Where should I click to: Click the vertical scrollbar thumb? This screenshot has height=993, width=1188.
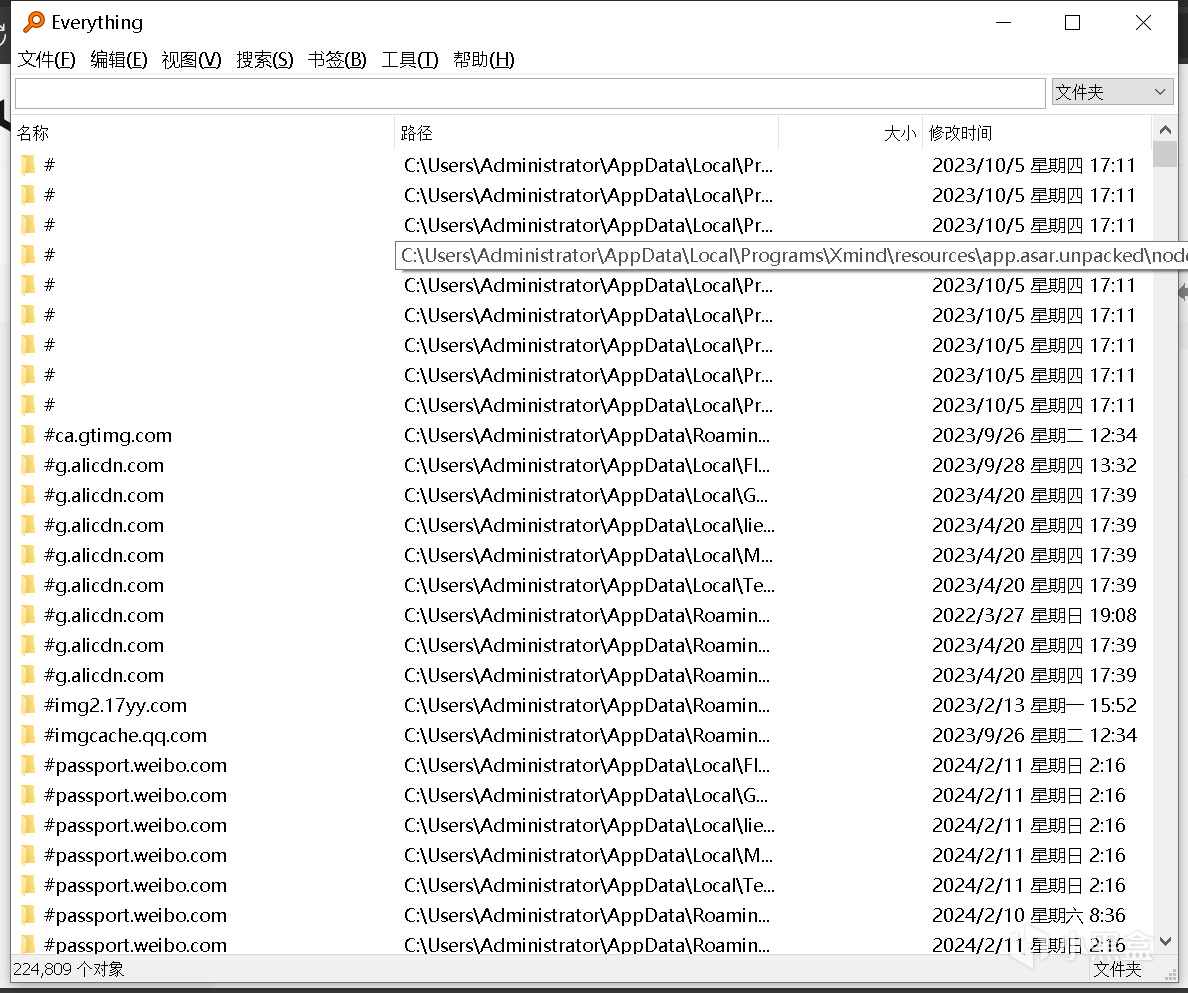1165,154
